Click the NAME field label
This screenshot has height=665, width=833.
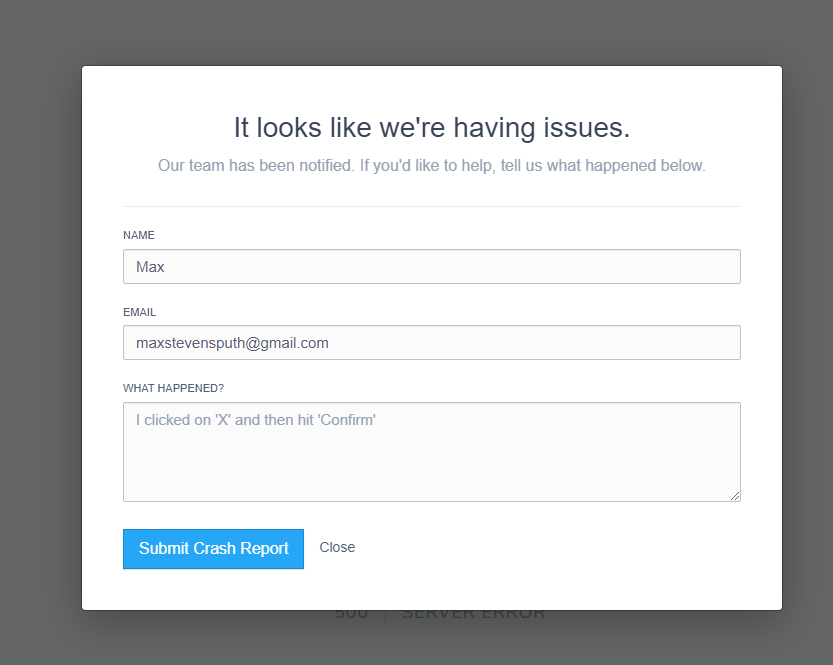139,236
